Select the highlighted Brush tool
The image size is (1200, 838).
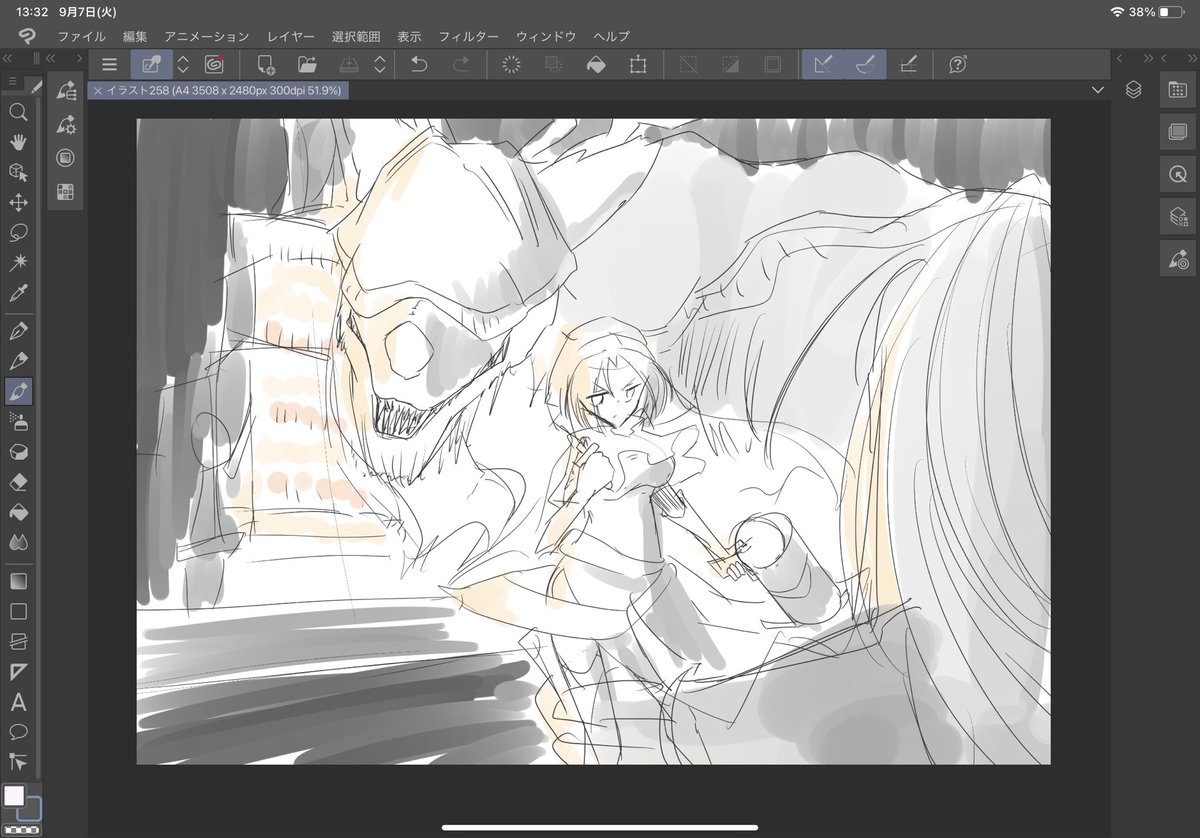coord(18,391)
